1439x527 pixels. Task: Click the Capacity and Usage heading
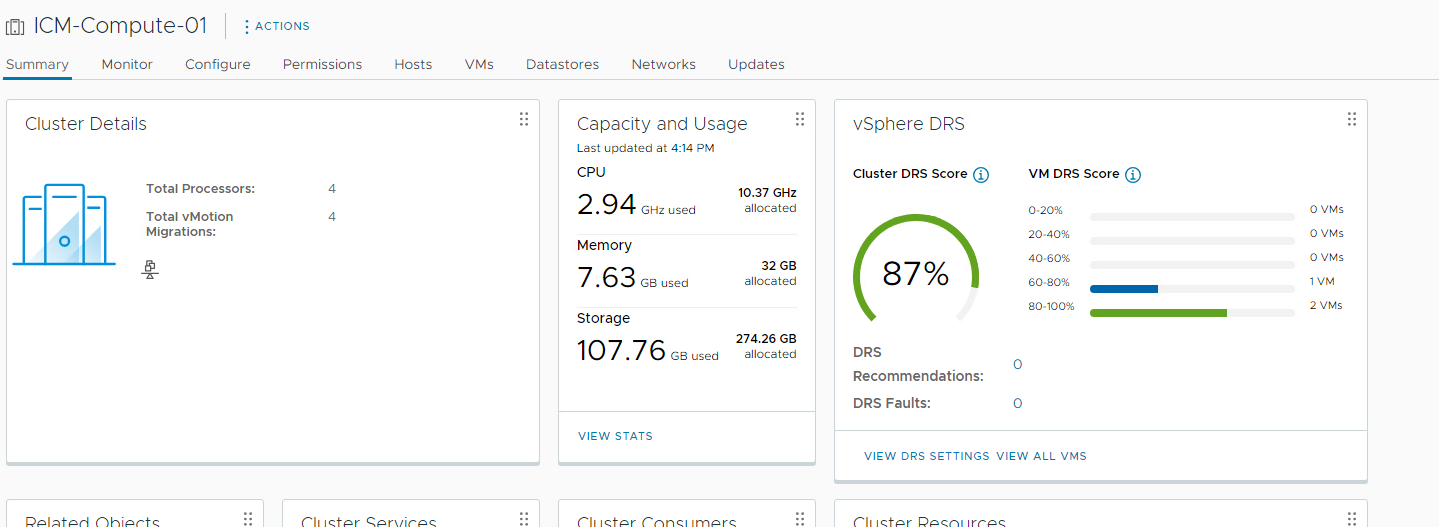pyautogui.click(x=662, y=124)
